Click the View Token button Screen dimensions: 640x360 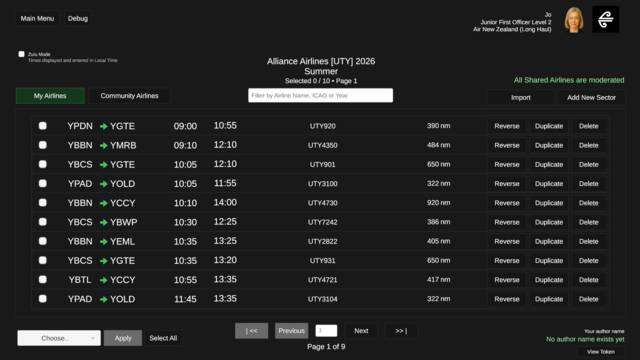pyautogui.click(x=601, y=352)
